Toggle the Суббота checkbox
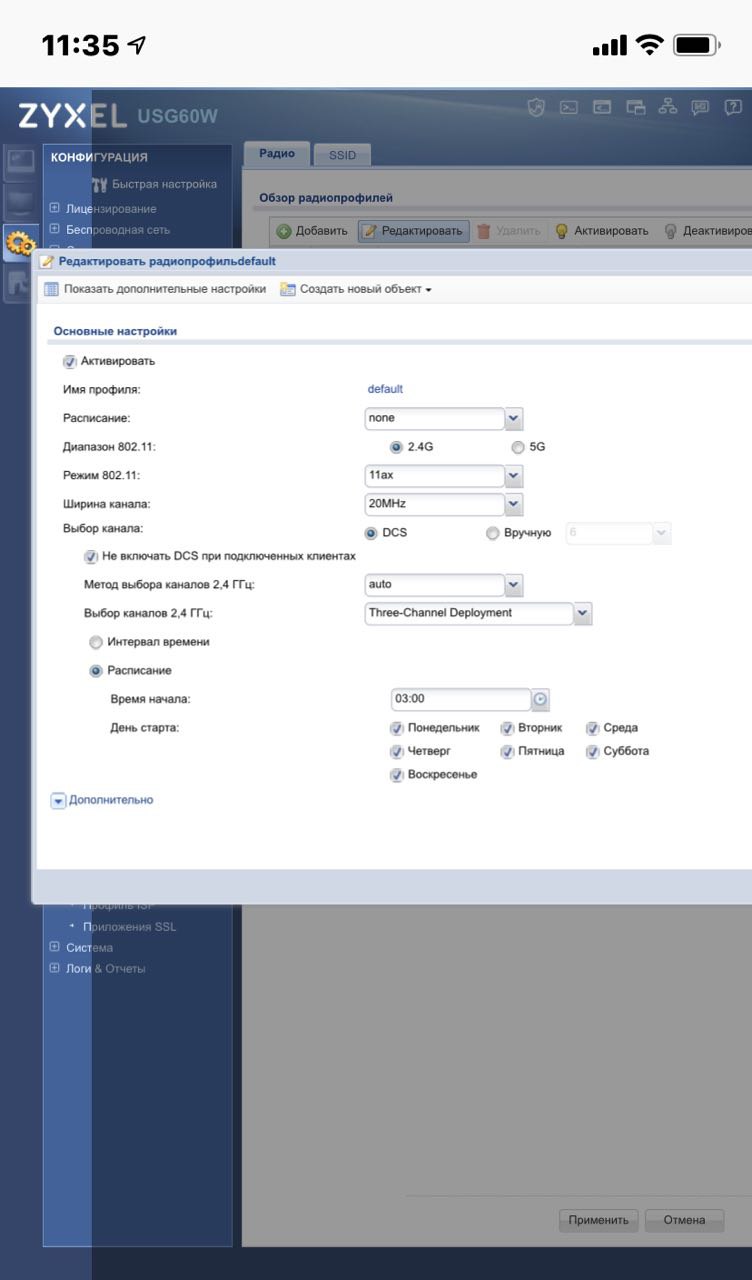752x1280 pixels. [593, 751]
